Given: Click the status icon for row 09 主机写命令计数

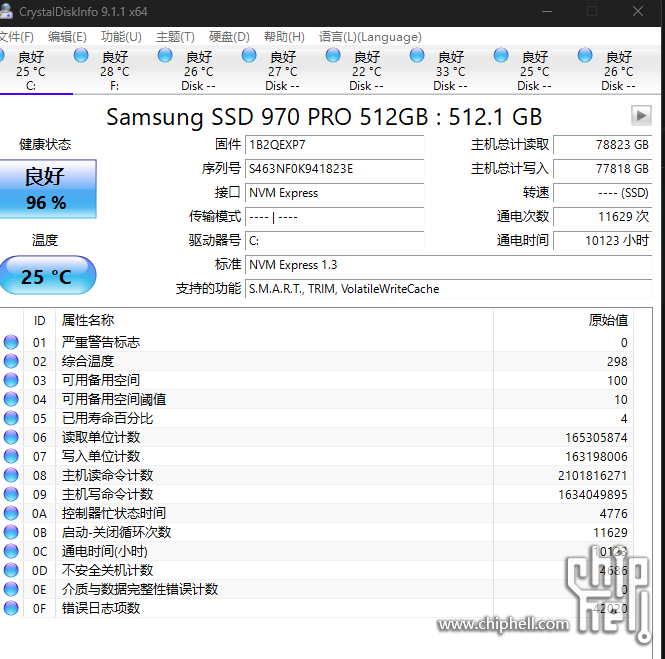Looking at the screenshot, I should (x=11, y=494).
